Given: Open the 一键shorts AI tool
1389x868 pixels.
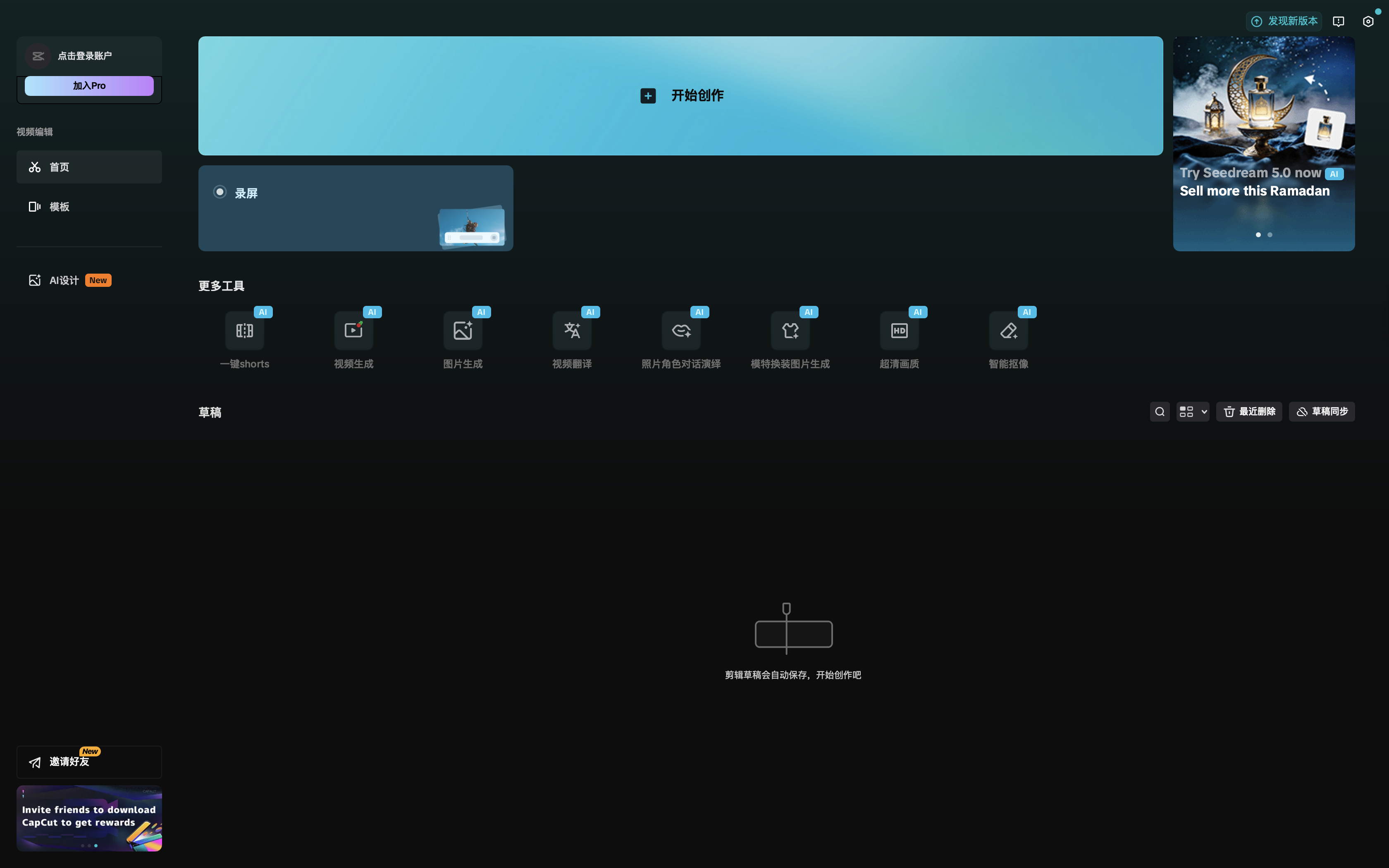Looking at the screenshot, I should click(244, 331).
